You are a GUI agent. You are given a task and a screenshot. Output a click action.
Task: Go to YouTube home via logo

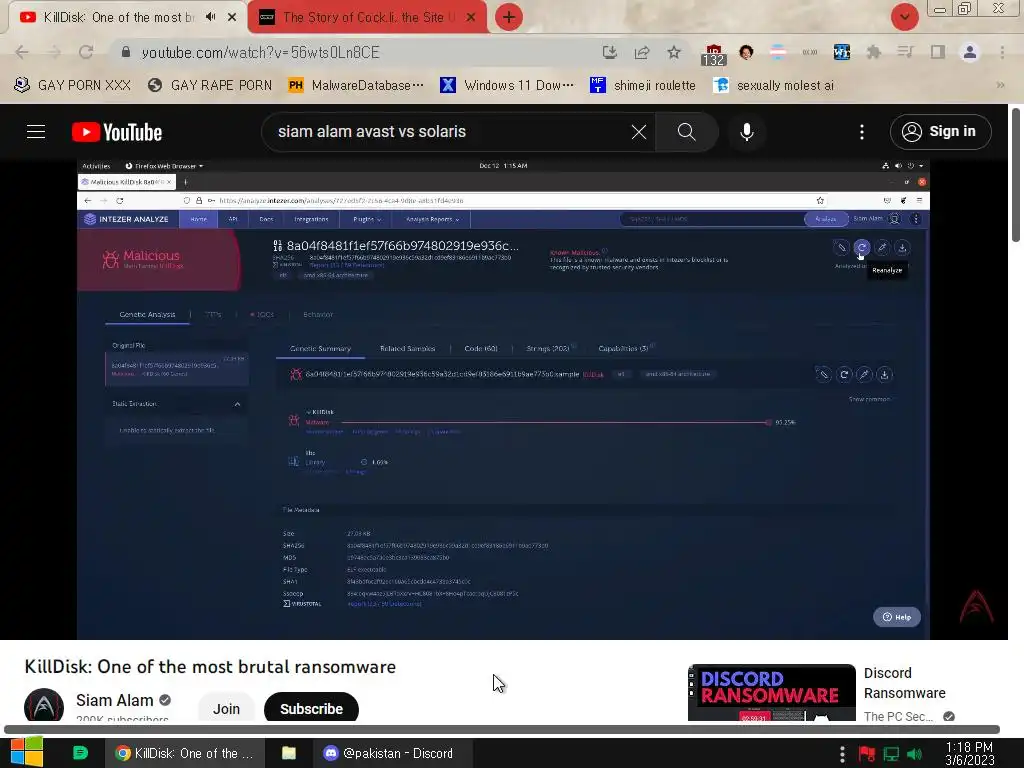[117, 132]
